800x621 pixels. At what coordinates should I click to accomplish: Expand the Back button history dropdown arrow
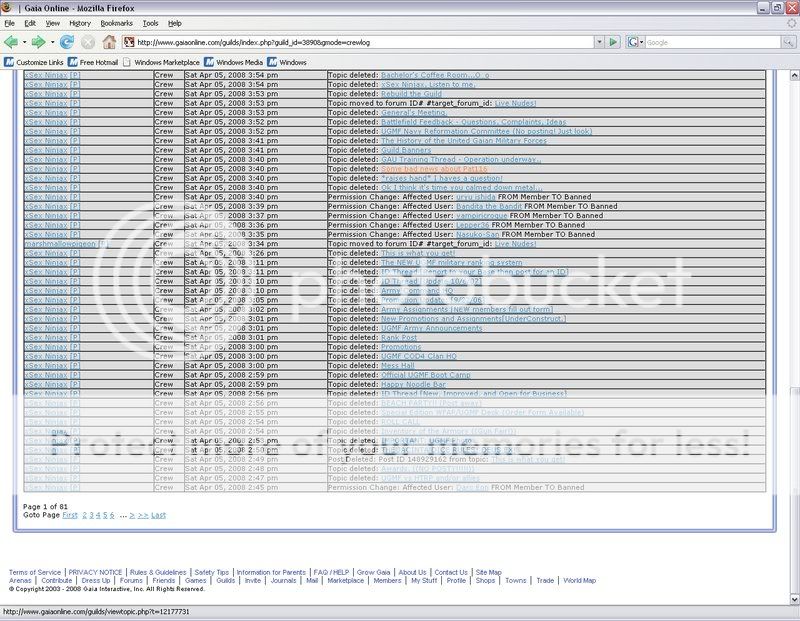(x=23, y=42)
